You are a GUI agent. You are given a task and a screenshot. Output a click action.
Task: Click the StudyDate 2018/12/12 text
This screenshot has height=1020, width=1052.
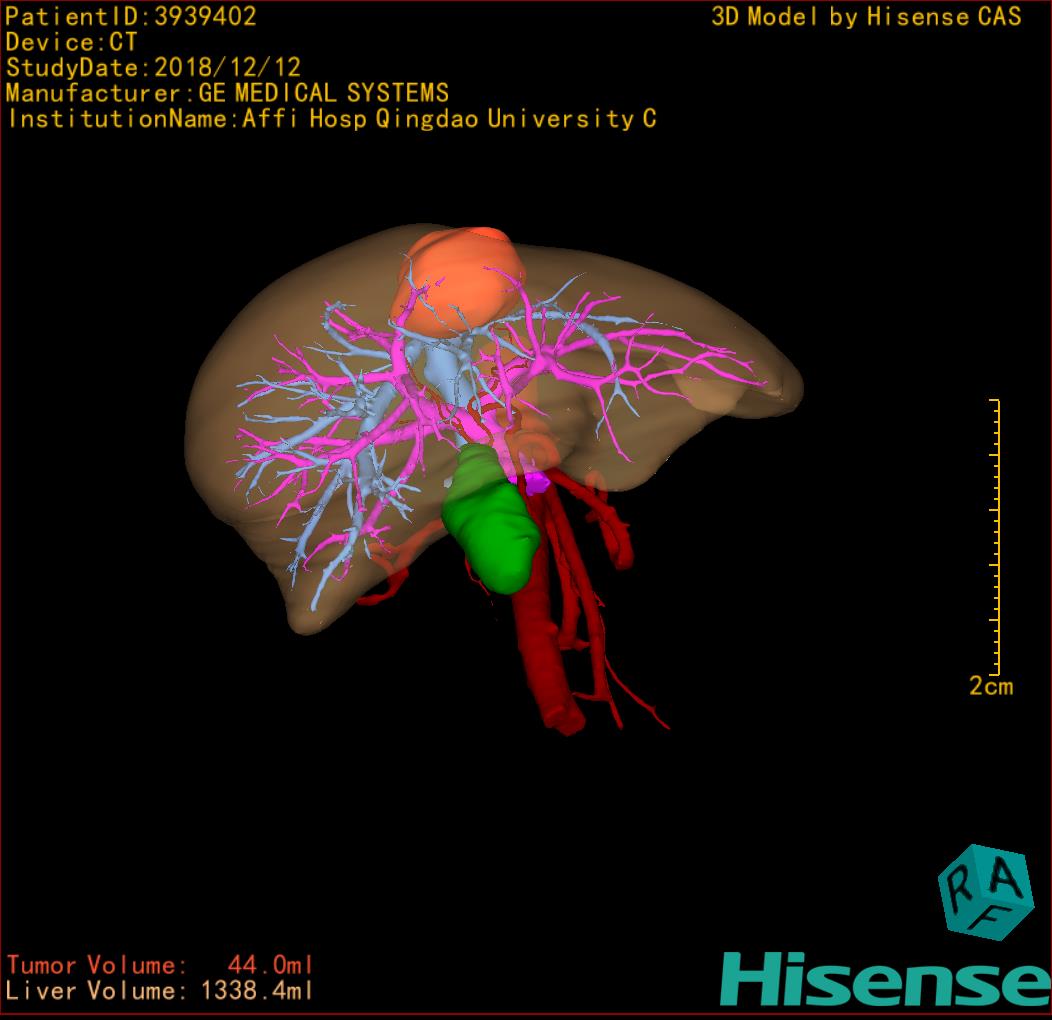(153, 68)
